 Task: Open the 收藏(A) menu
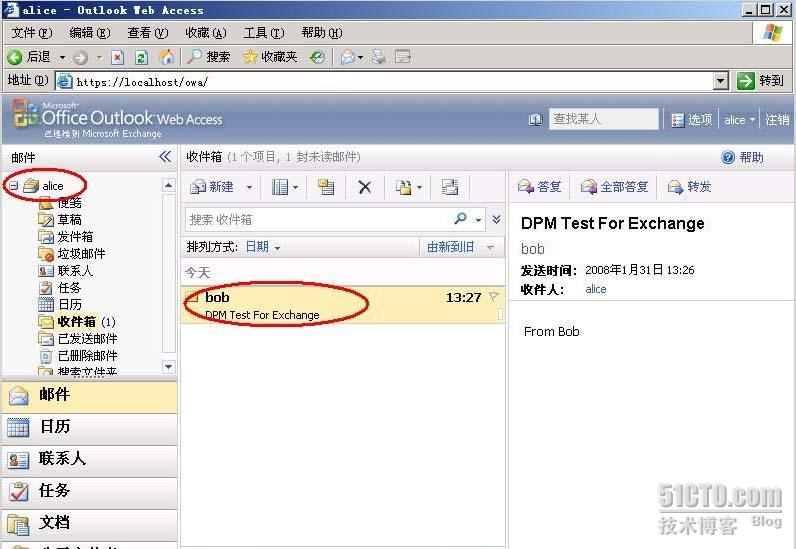[x=206, y=33]
